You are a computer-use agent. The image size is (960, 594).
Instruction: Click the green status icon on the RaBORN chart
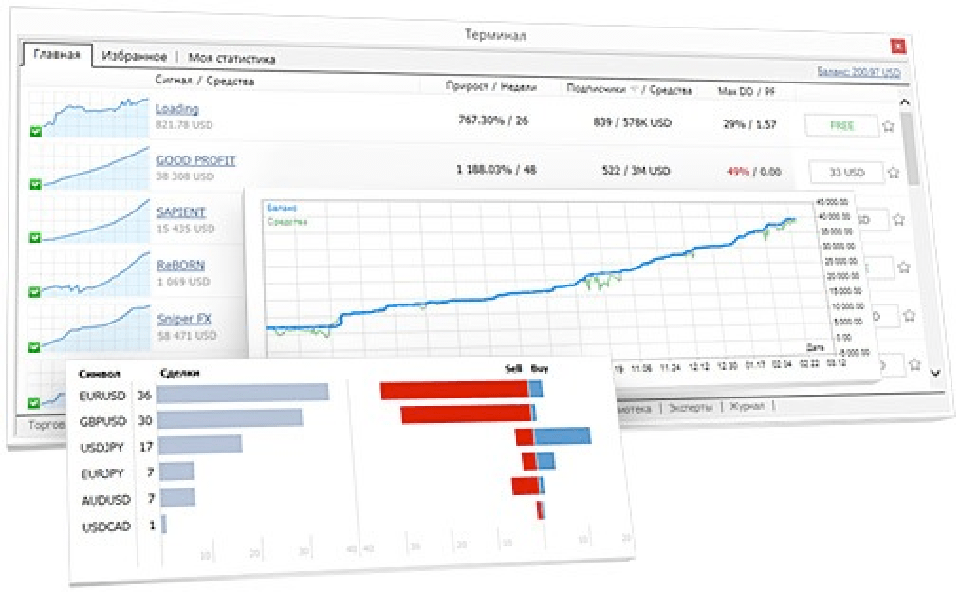point(36,292)
